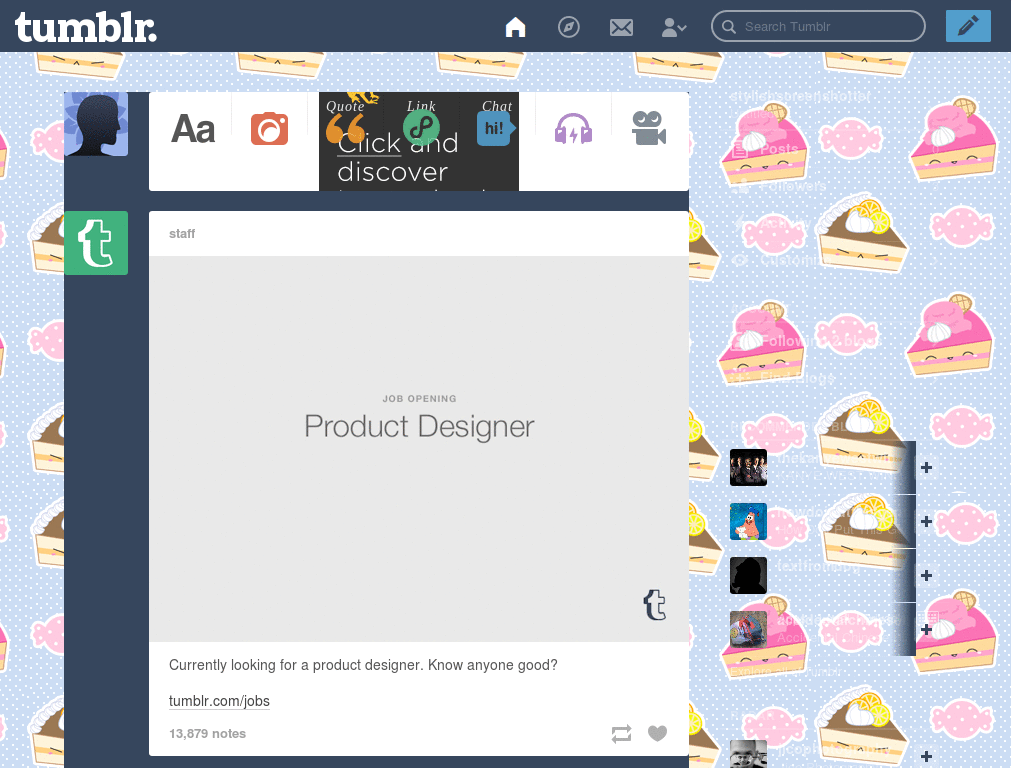1024x768 pixels.
Task: Open the green staff blog avatar
Action: [96, 243]
